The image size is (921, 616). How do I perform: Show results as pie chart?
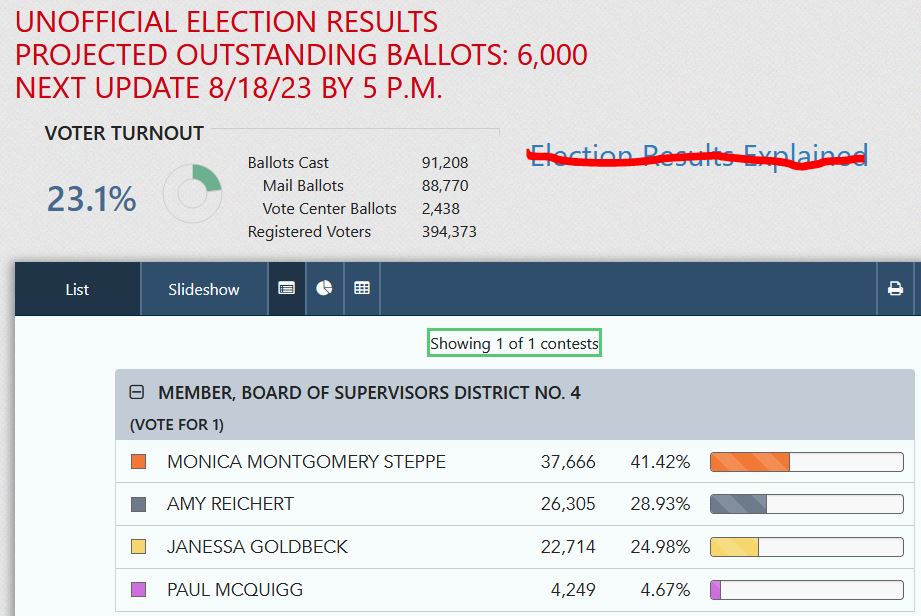point(324,289)
